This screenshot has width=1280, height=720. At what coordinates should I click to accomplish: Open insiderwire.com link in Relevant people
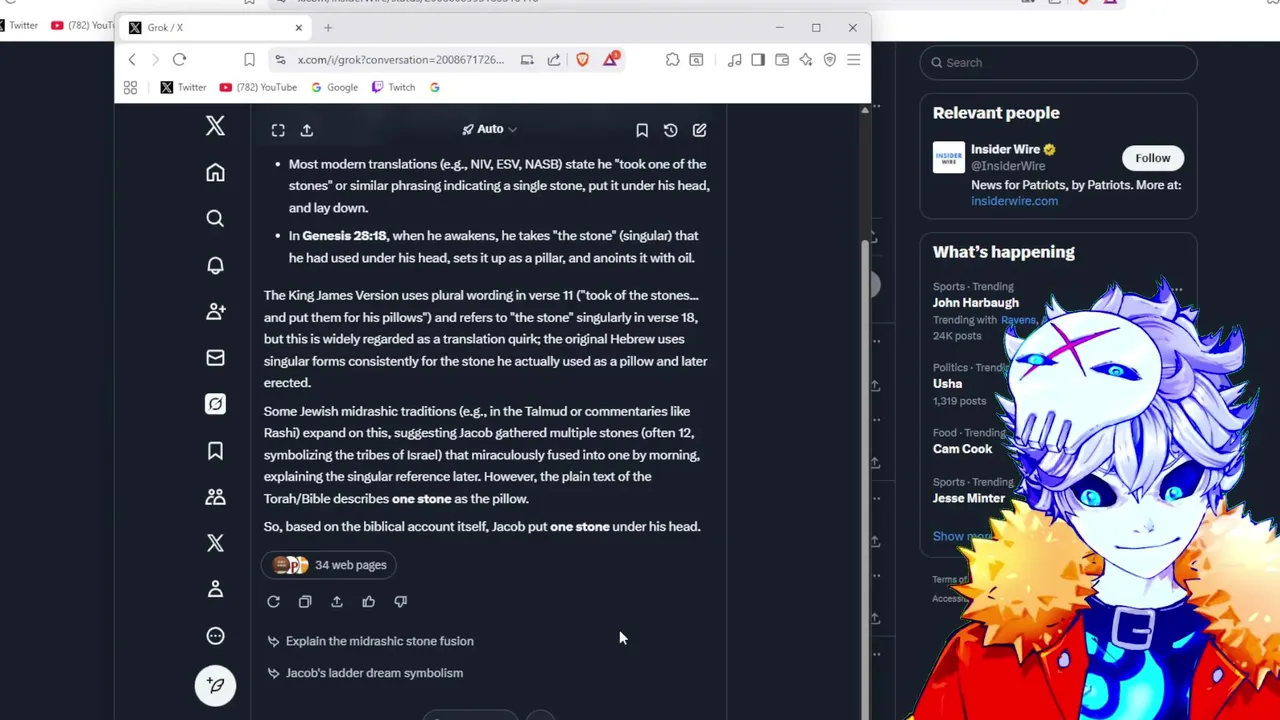[x=1014, y=201]
